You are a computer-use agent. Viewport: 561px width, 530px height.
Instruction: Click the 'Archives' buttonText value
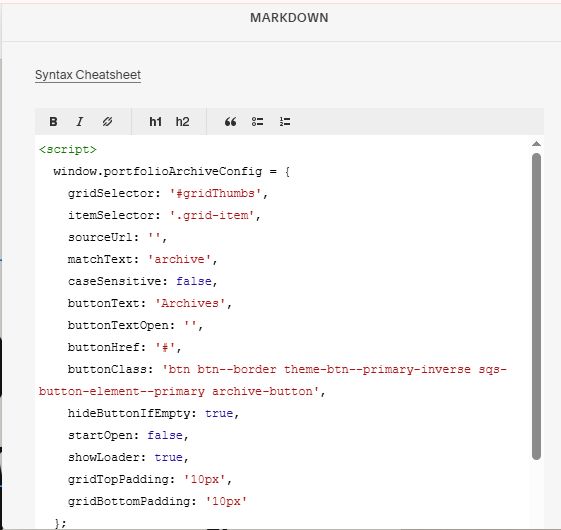pos(190,303)
